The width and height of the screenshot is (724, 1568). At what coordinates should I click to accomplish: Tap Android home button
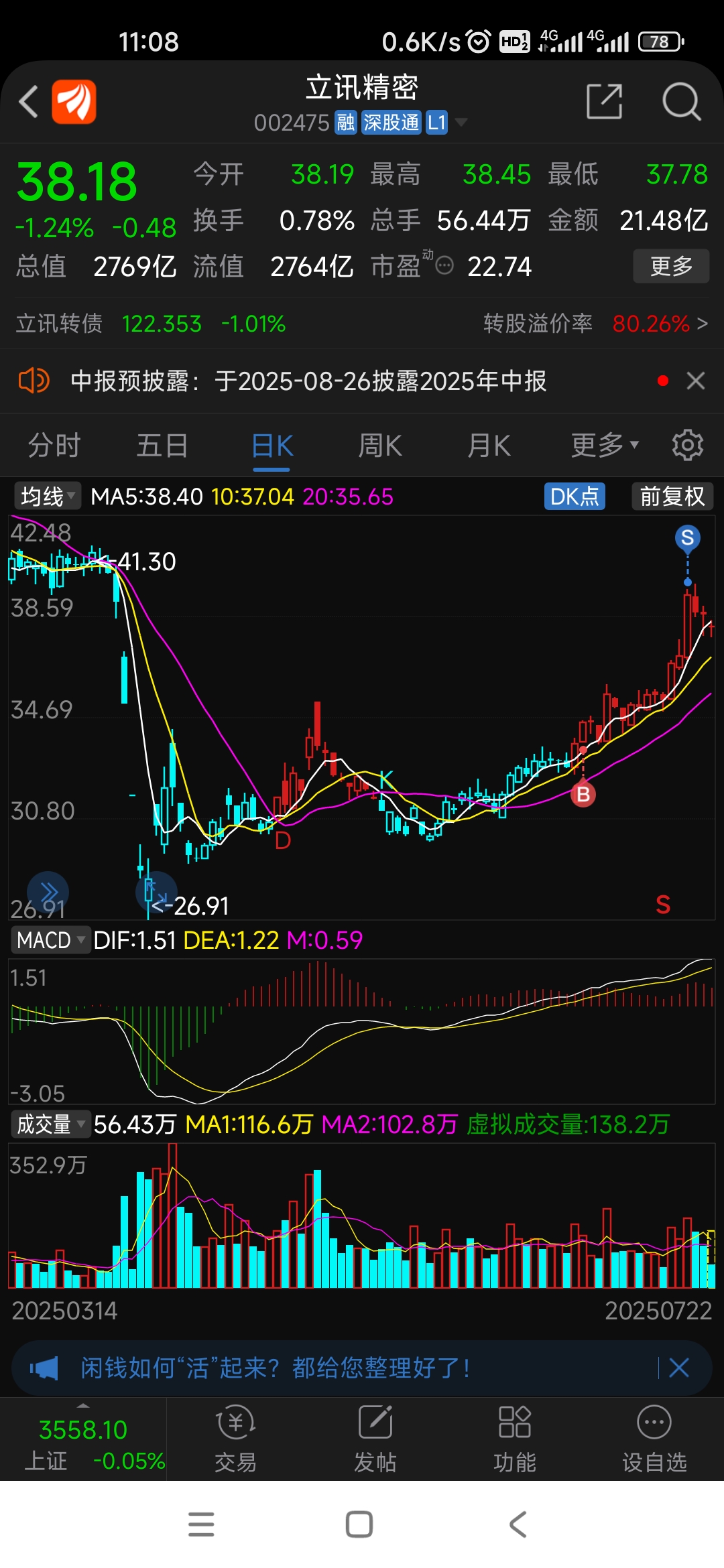359,1524
